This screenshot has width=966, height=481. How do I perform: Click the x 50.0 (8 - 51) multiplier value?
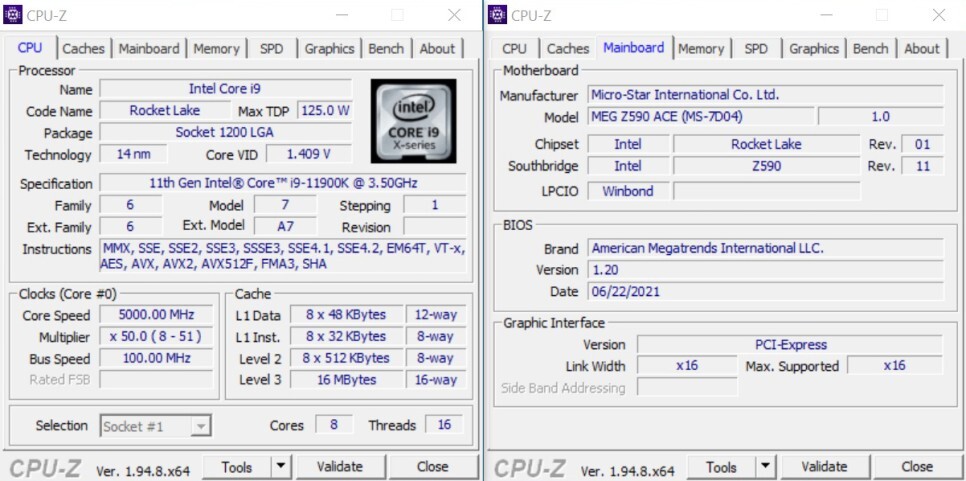(x=156, y=336)
